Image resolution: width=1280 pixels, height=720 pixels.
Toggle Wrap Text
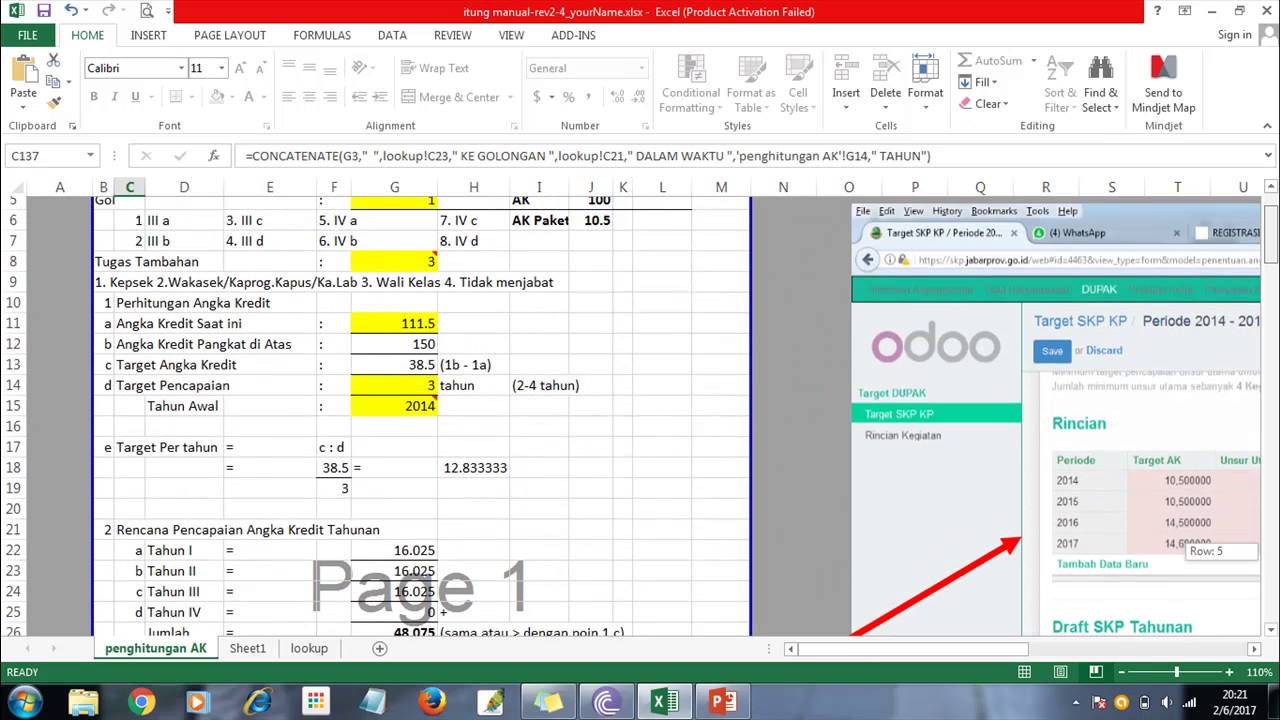click(x=435, y=68)
